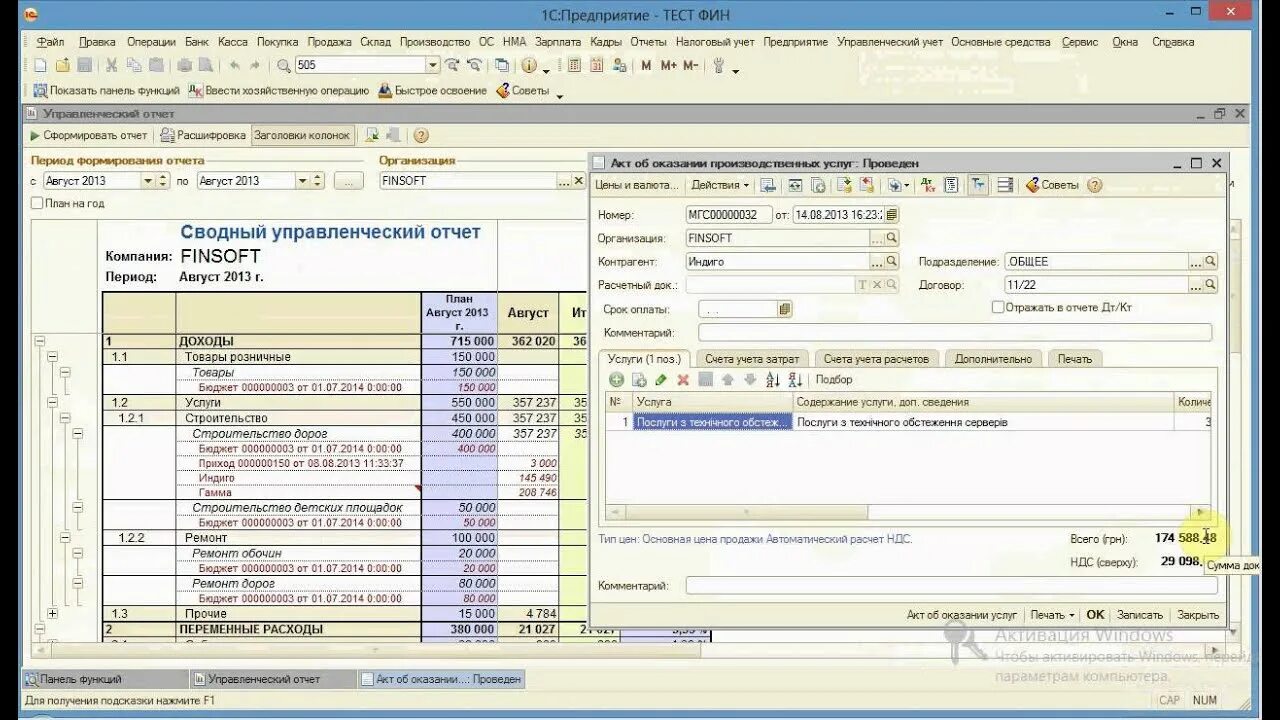The width and height of the screenshot is (1280, 720).
Task: Click the structure tree icon in act toolbar
Action: (x=978, y=185)
